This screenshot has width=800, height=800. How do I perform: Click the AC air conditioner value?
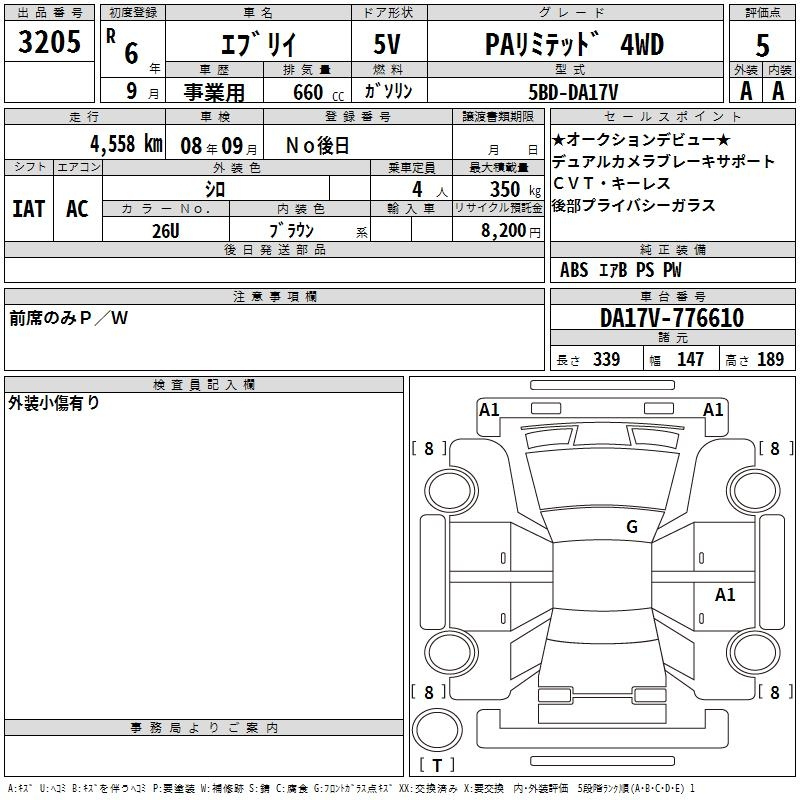click(x=77, y=209)
